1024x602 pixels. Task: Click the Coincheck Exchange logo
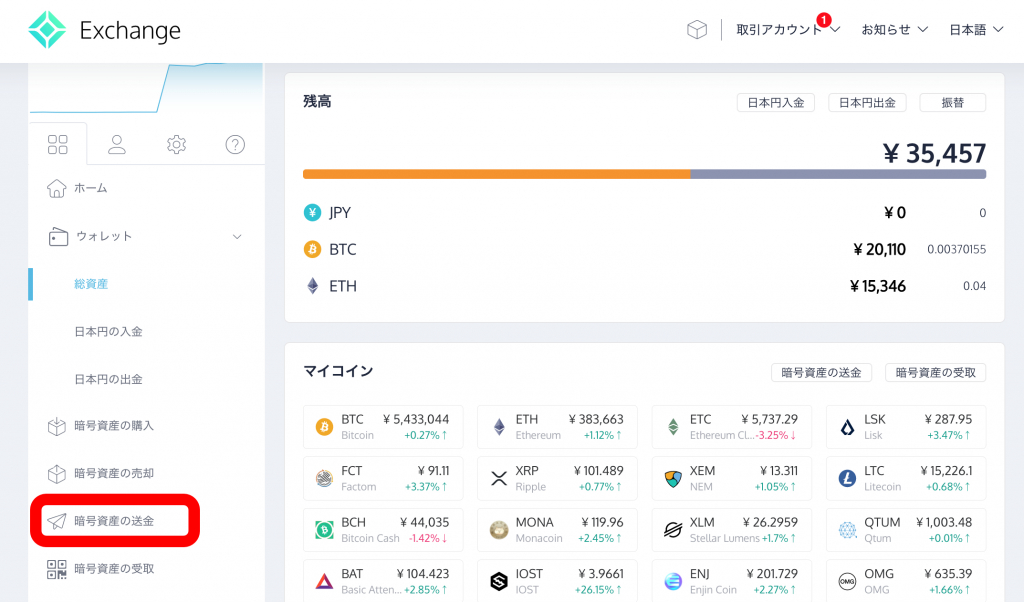104,31
